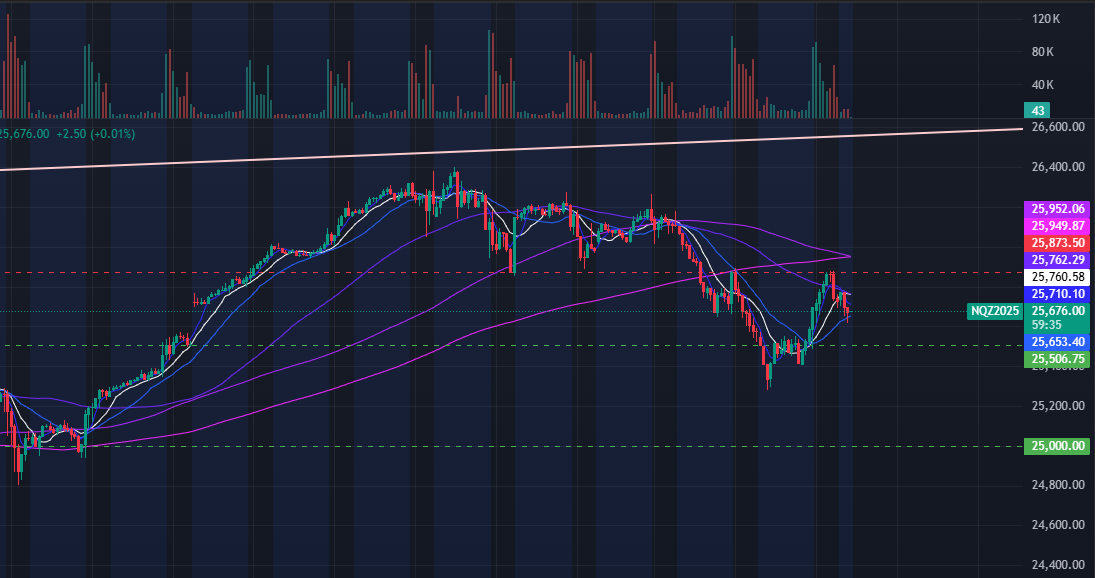This screenshot has height=578, width=1095.
Task: Click the NQZ2025 symbol label
Action: (995, 311)
